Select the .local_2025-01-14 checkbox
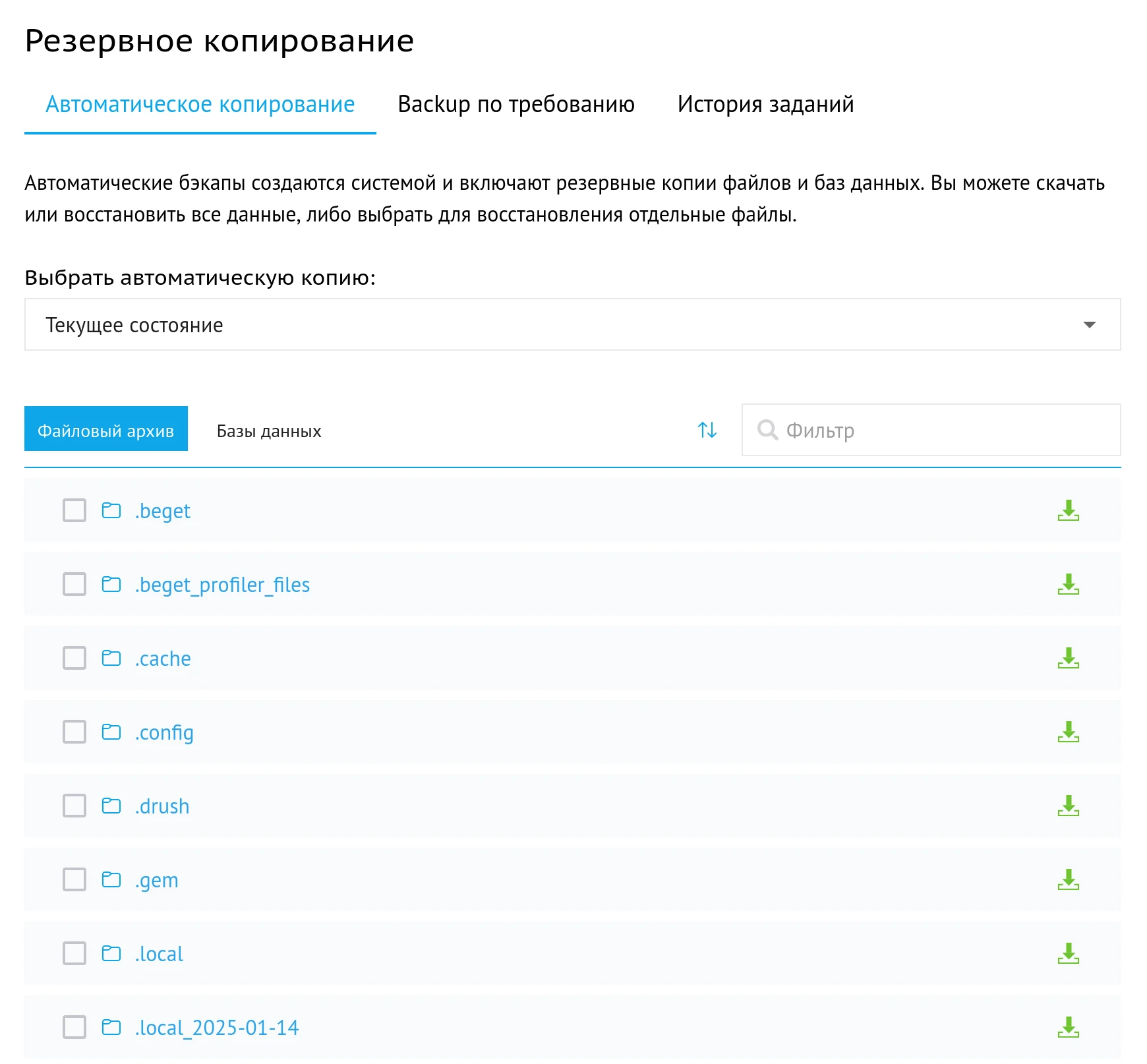 (x=74, y=1027)
